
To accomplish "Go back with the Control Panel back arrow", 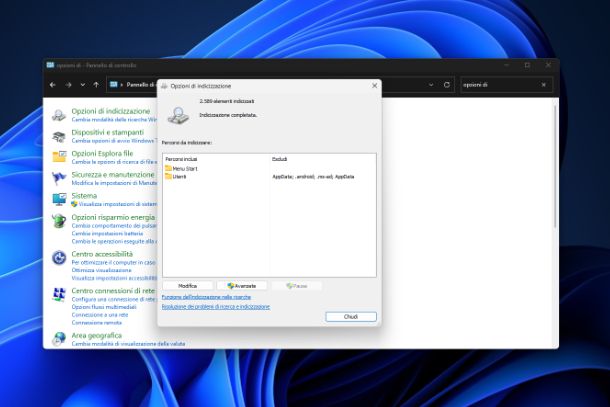I will (53, 85).
